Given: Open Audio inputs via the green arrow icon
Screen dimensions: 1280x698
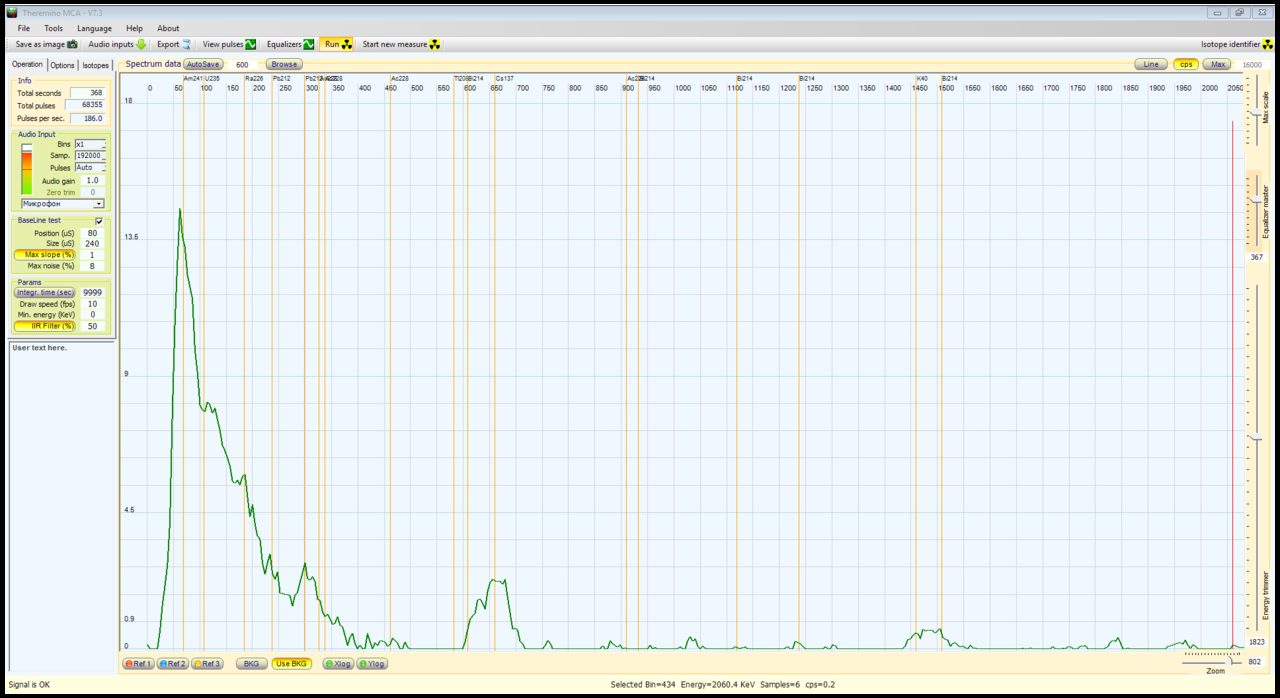Looking at the screenshot, I should point(141,44).
